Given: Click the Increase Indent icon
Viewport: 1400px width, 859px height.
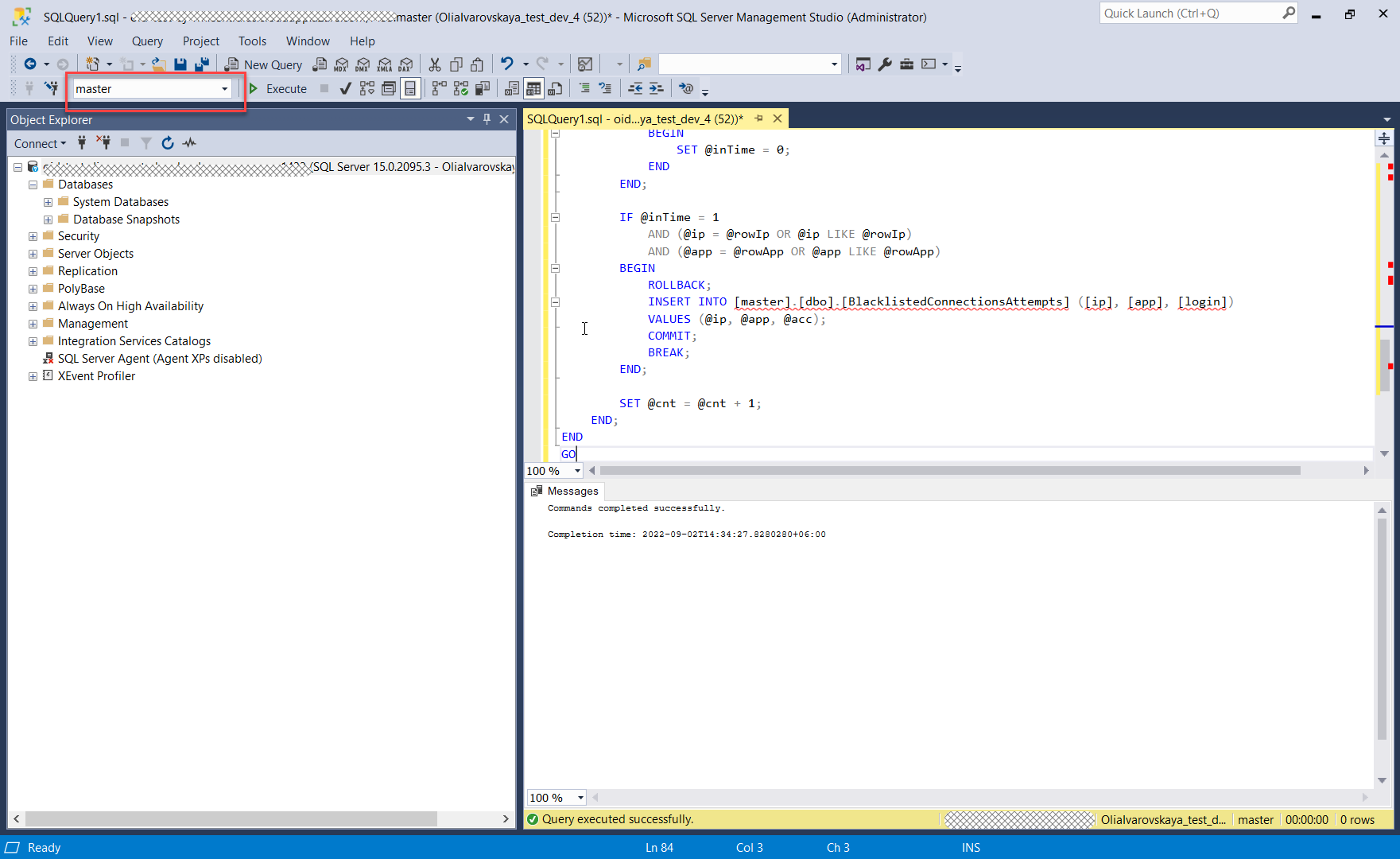Looking at the screenshot, I should tap(656, 88).
